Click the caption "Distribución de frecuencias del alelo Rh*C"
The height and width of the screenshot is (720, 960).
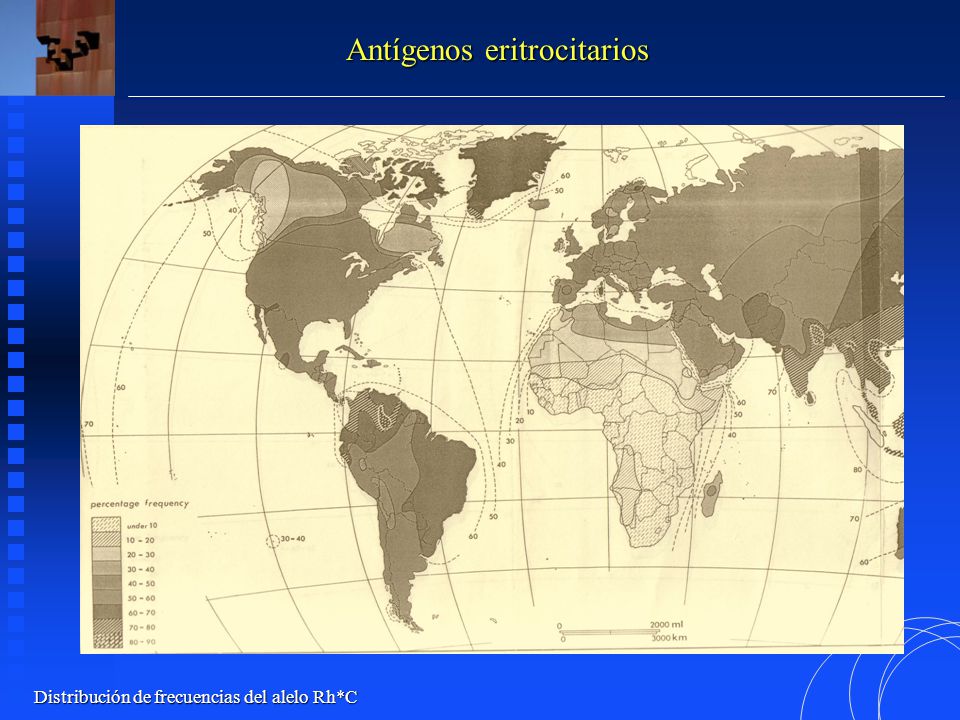195,697
